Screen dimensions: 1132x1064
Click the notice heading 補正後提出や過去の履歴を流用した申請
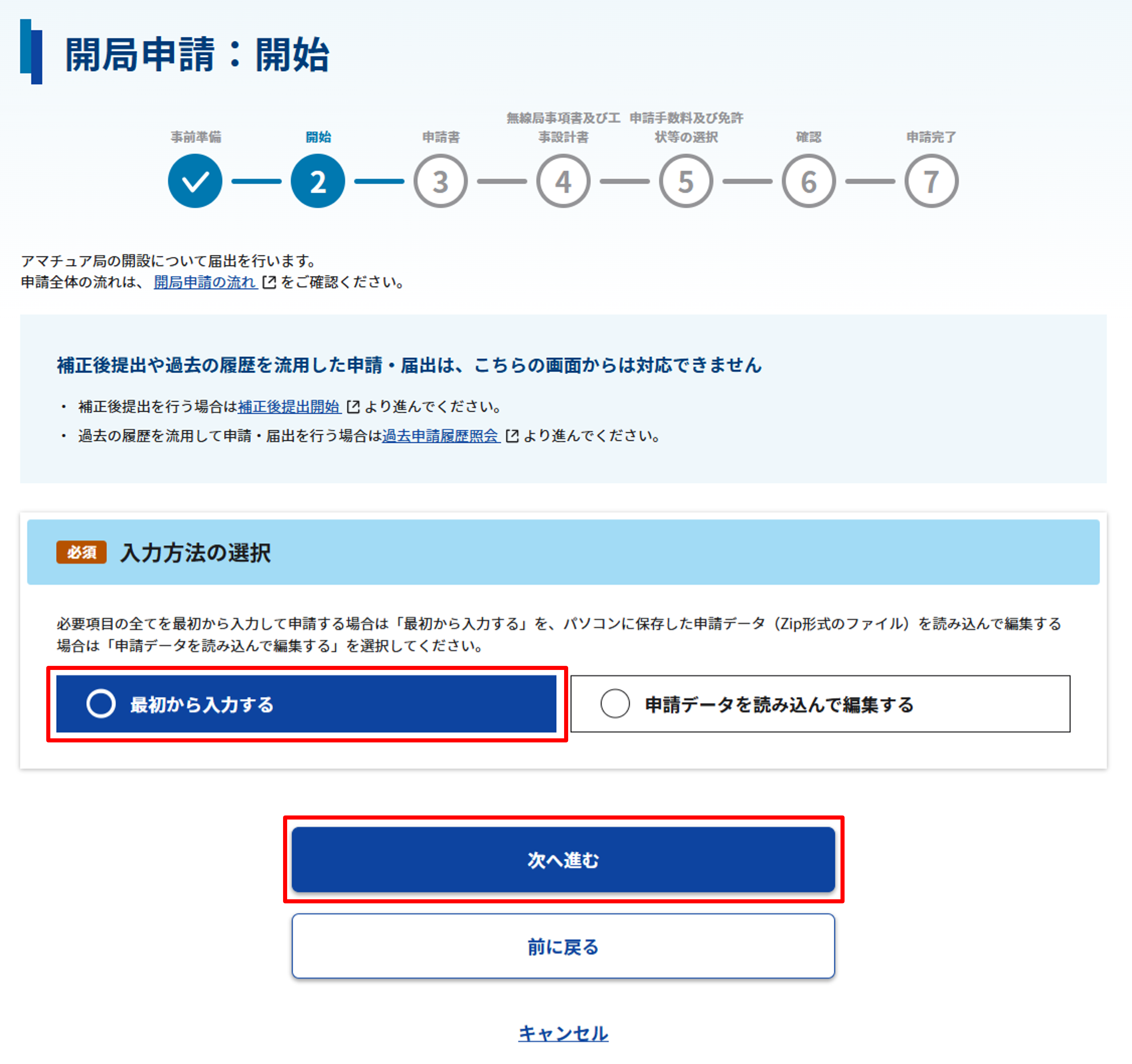pyautogui.click(x=409, y=365)
